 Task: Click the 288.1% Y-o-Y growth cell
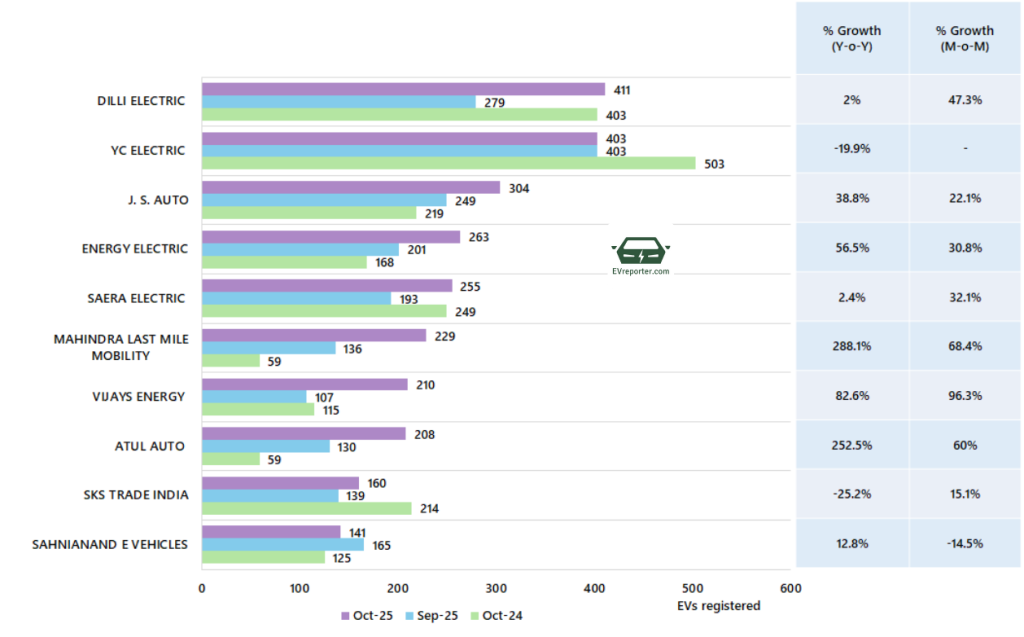pos(851,347)
